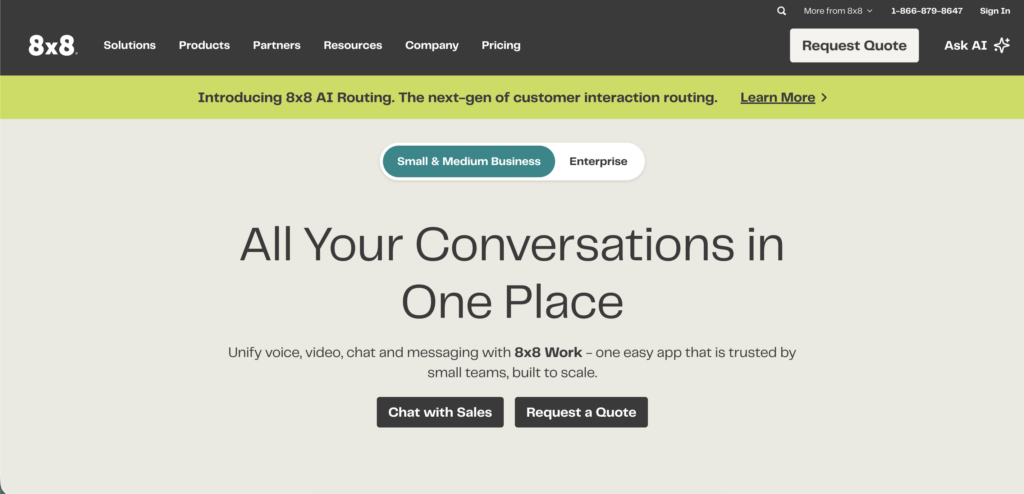Expand the More from 8x8 dropdown

tap(838, 11)
